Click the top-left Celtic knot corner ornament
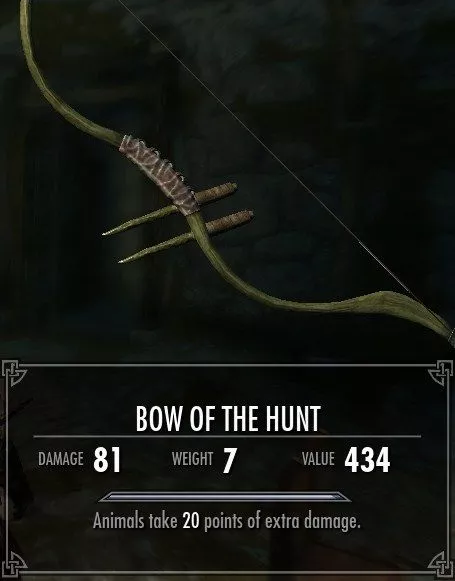The height and width of the screenshot is (581, 455). (14, 374)
